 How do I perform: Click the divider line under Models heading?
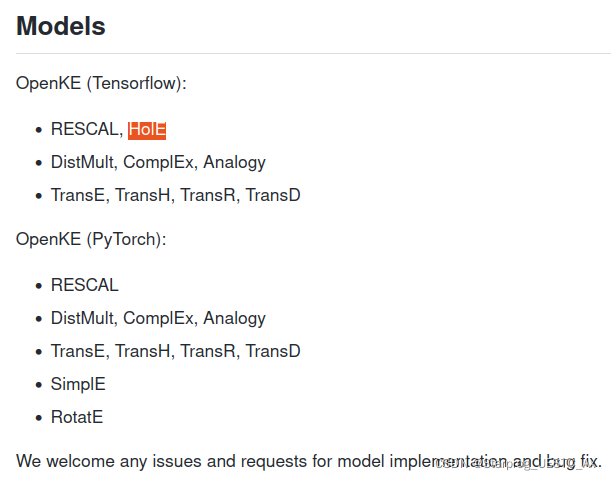pyautogui.click(x=305, y=53)
